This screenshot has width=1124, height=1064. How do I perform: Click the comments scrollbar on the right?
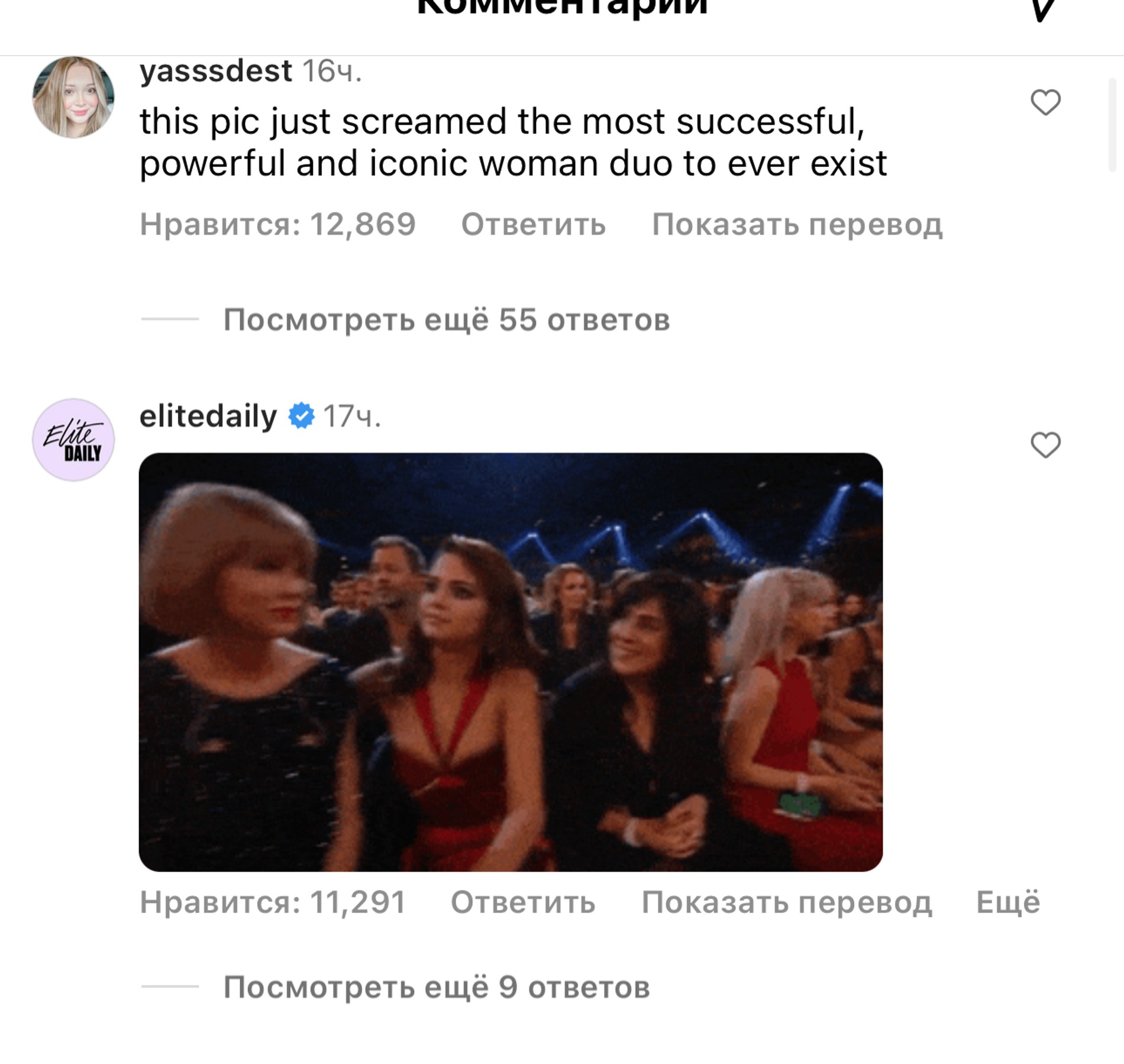[1112, 124]
